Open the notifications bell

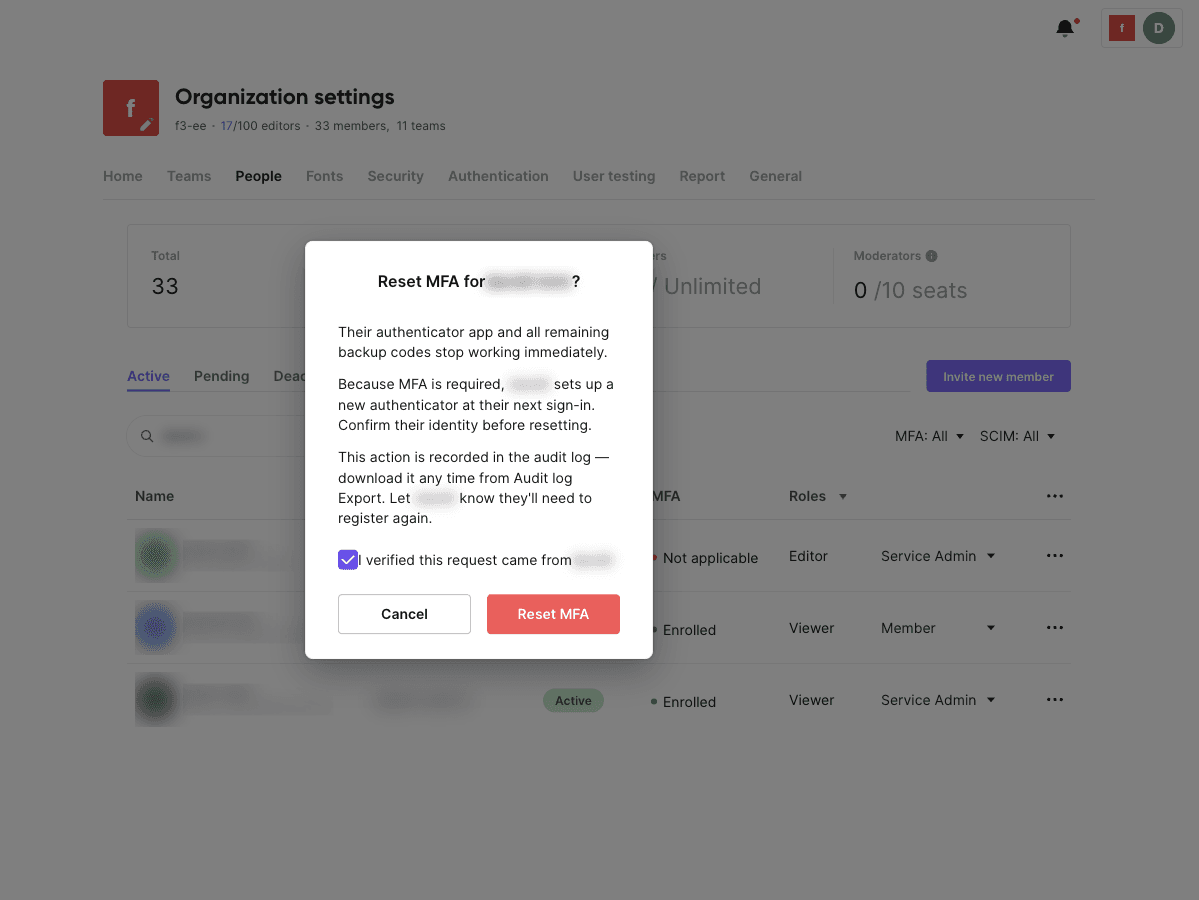click(x=1064, y=28)
